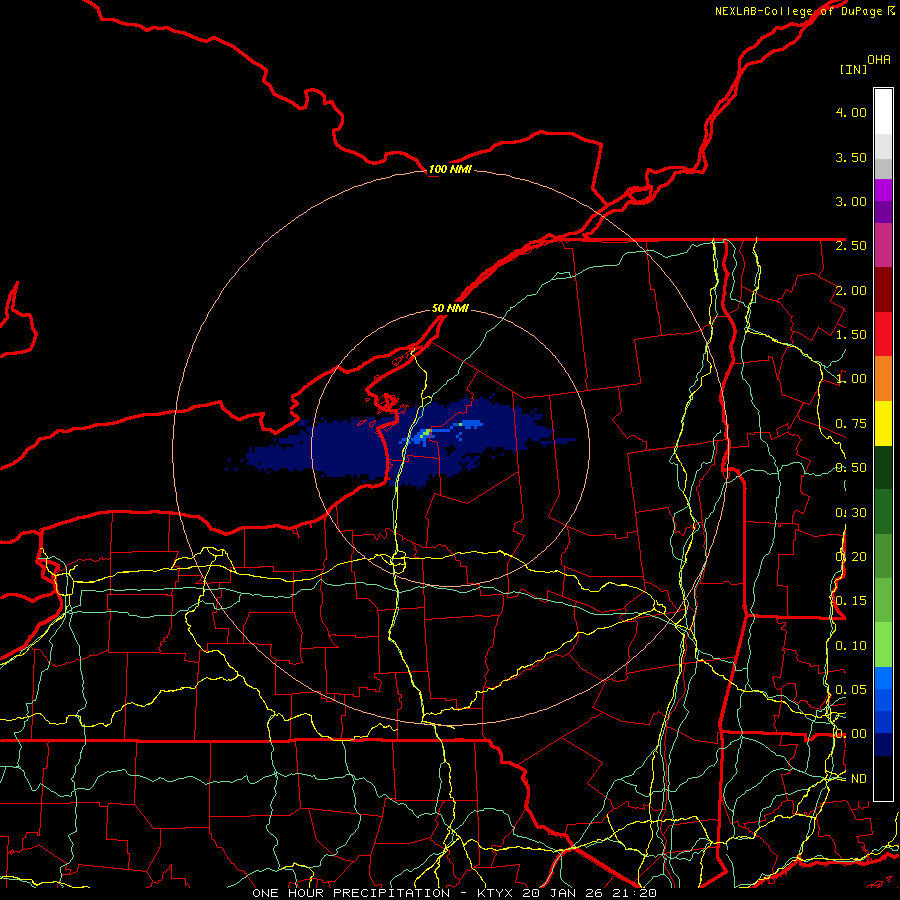The width and height of the screenshot is (900, 900).
Task: Select the yellow legend swatch
Action: (883, 423)
